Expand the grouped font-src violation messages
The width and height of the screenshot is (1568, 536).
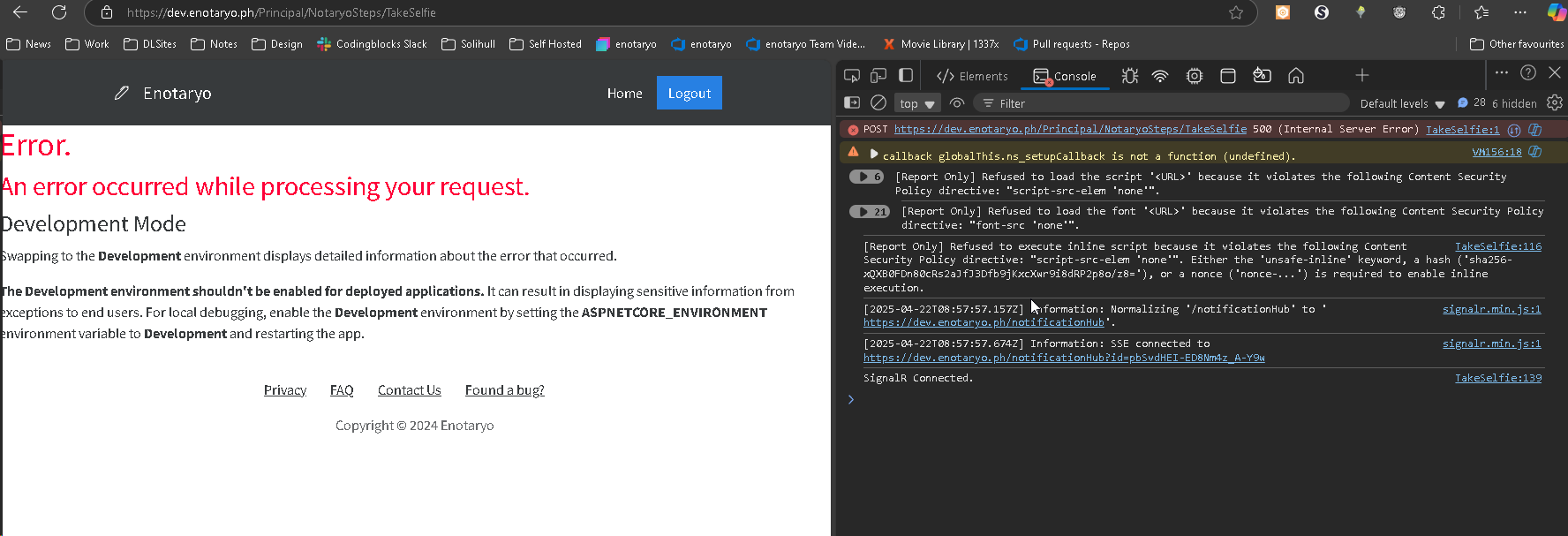(x=869, y=212)
